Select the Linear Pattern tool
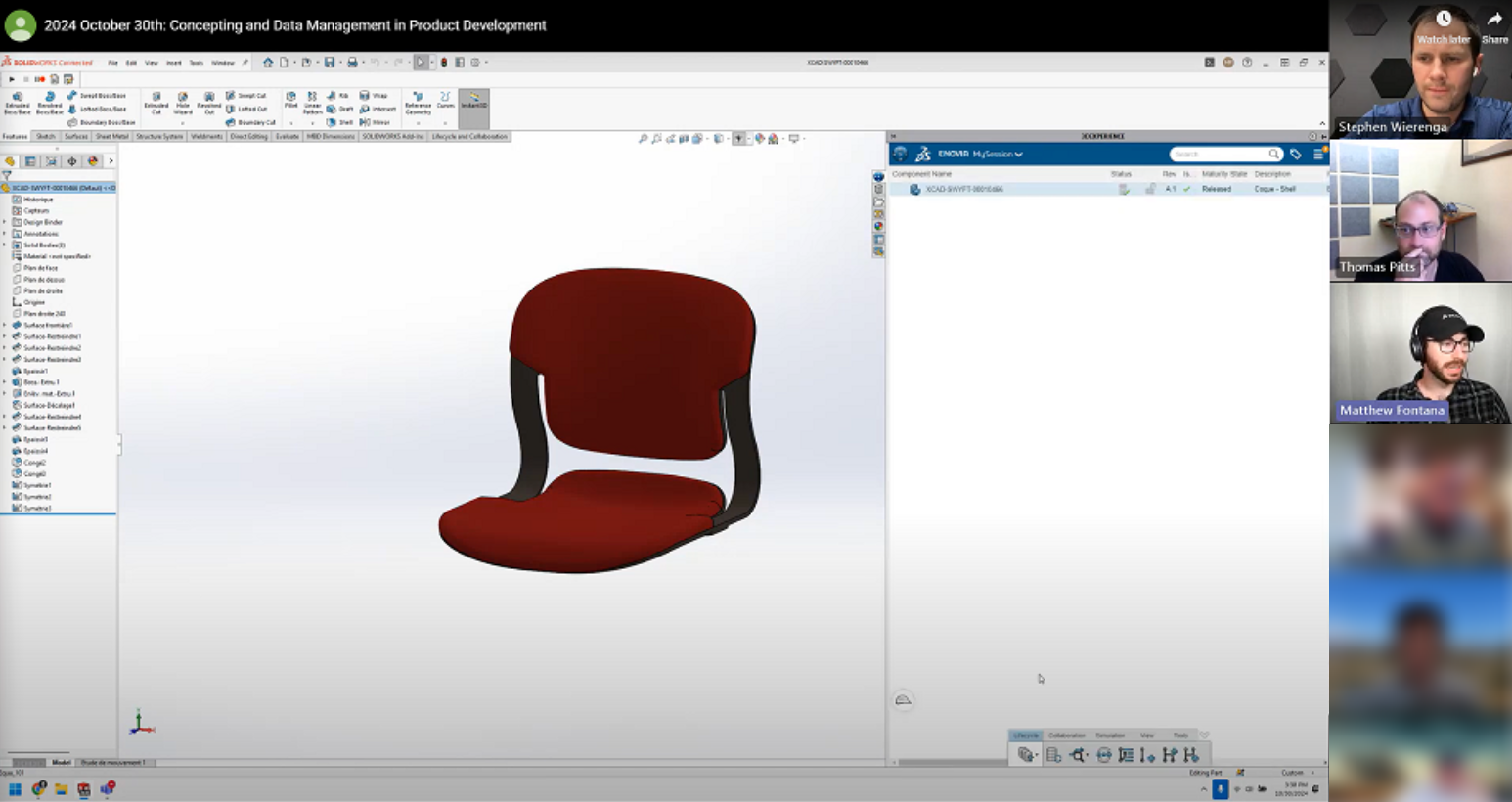 tap(312, 104)
